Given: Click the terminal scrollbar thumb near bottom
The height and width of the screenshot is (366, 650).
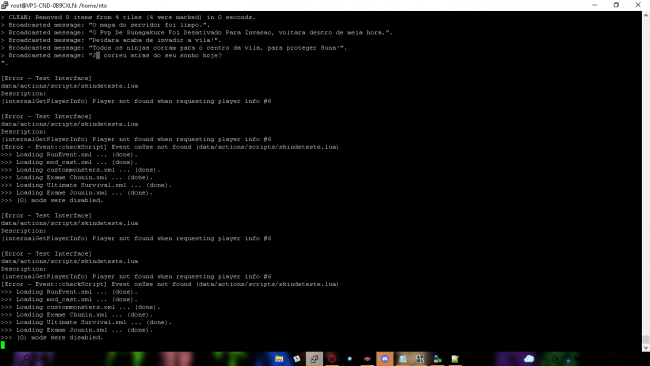Looking at the screenshot, I should (646, 339).
